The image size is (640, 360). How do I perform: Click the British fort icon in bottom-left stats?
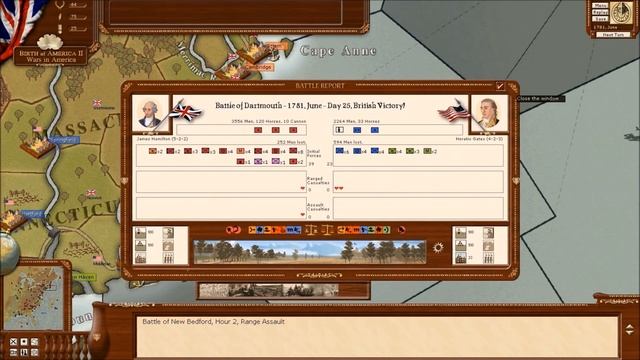[140, 258]
